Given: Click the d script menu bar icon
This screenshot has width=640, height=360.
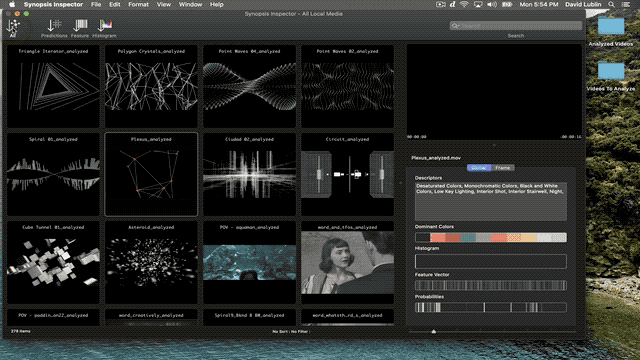Looking at the screenshot, I should [x=452, y=4].
